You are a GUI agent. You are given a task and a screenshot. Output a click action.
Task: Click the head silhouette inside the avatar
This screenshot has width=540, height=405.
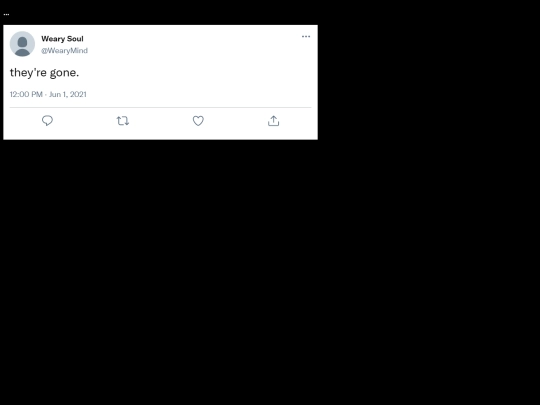[x=22, y=42]
